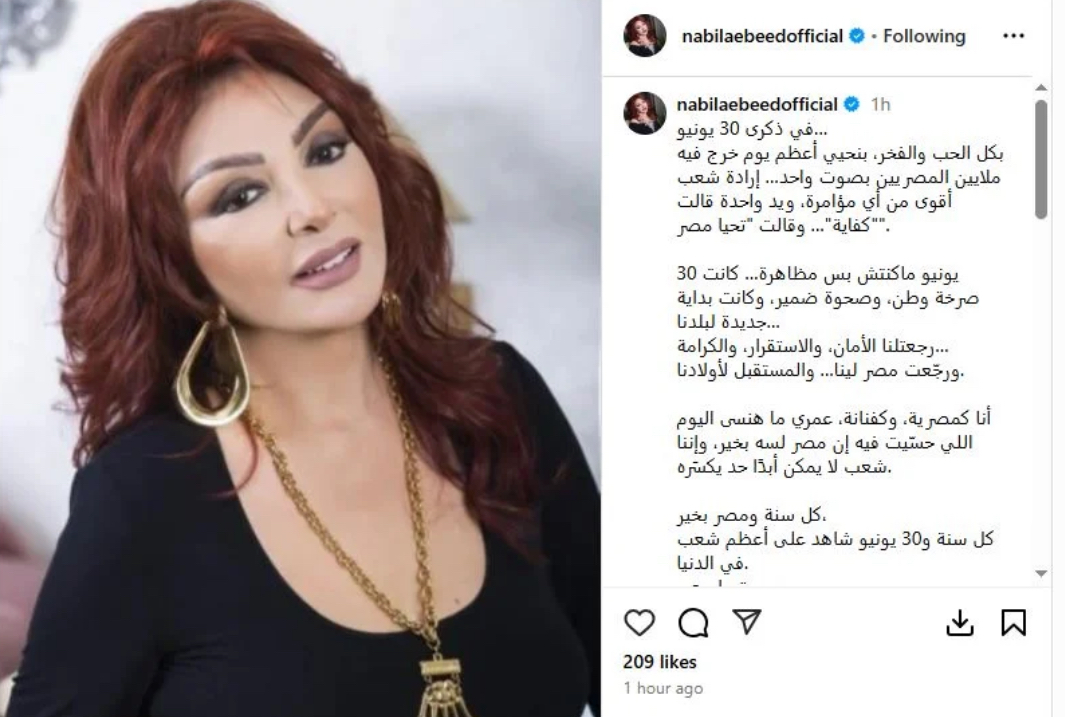1065x717 pixels.
Task: Toggle the Following status
Action: click(924, 36)
